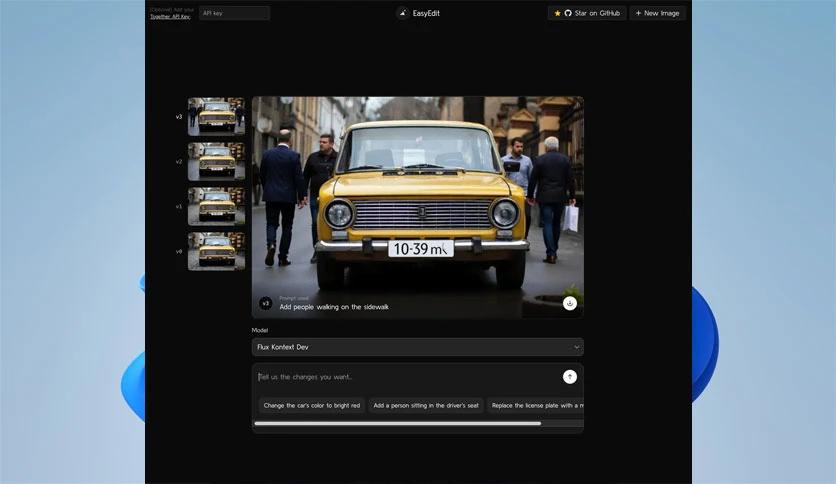
Task: Click the prompt text 'Add people walking on the sidewalk'
Action: (334, 307)
